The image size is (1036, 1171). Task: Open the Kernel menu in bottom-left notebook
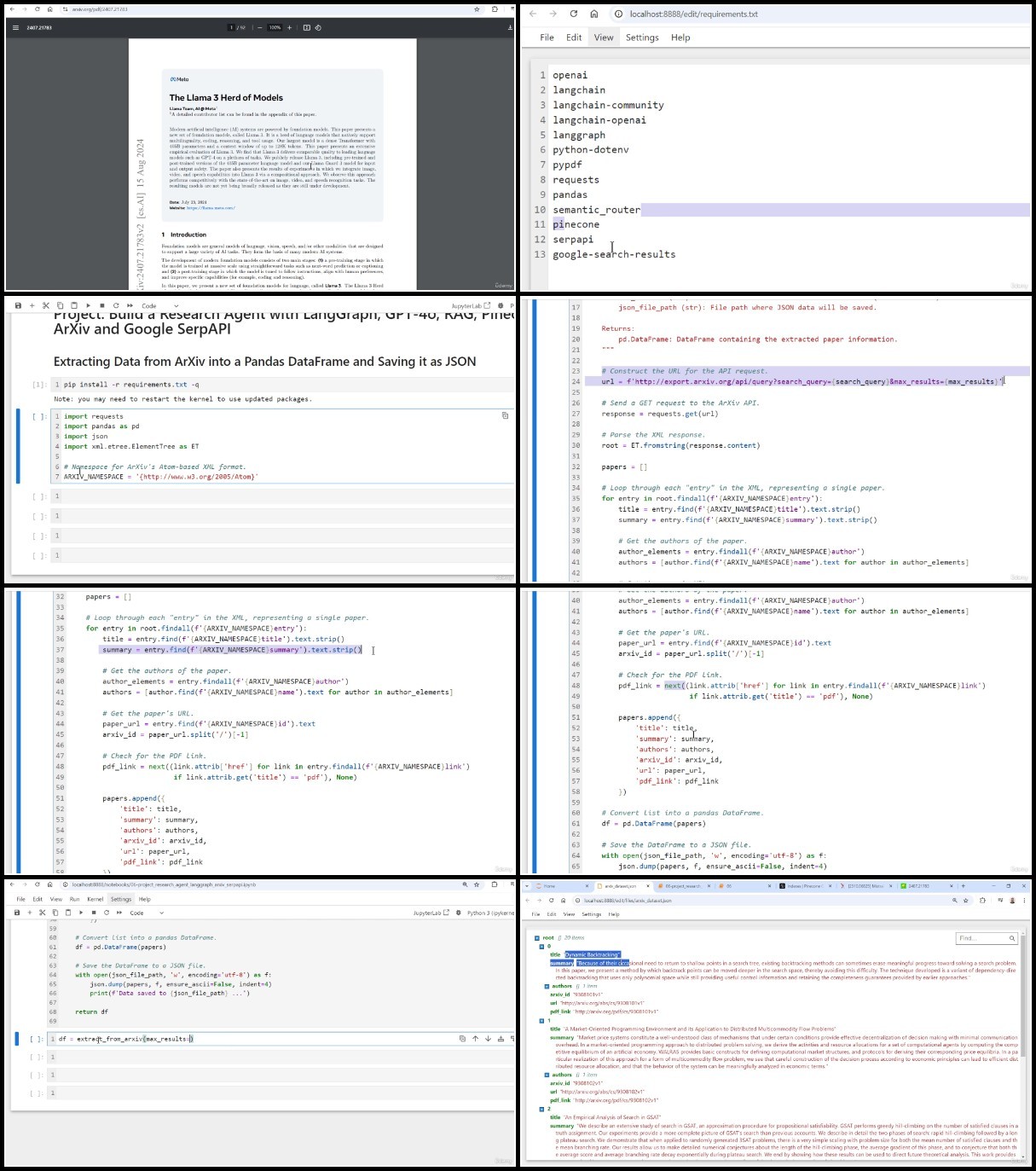pyautogui.click(x=95, y=899)
